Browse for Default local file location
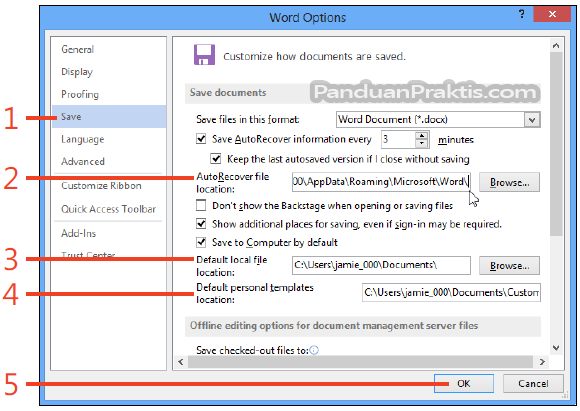Viewport: 580px width, 411px height. point(509,266)
